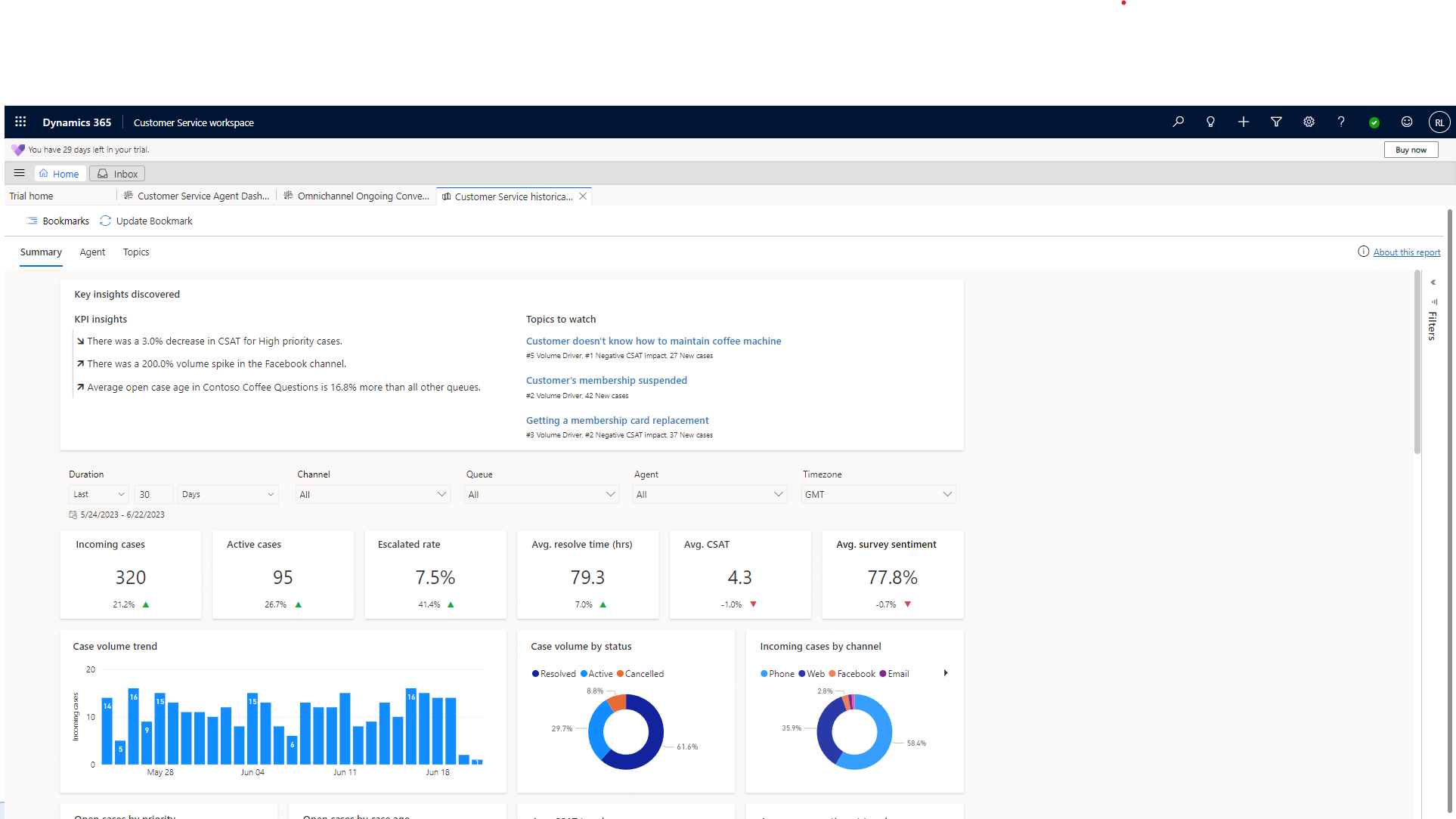Click the help question mark icon

tap(1340, 122)
